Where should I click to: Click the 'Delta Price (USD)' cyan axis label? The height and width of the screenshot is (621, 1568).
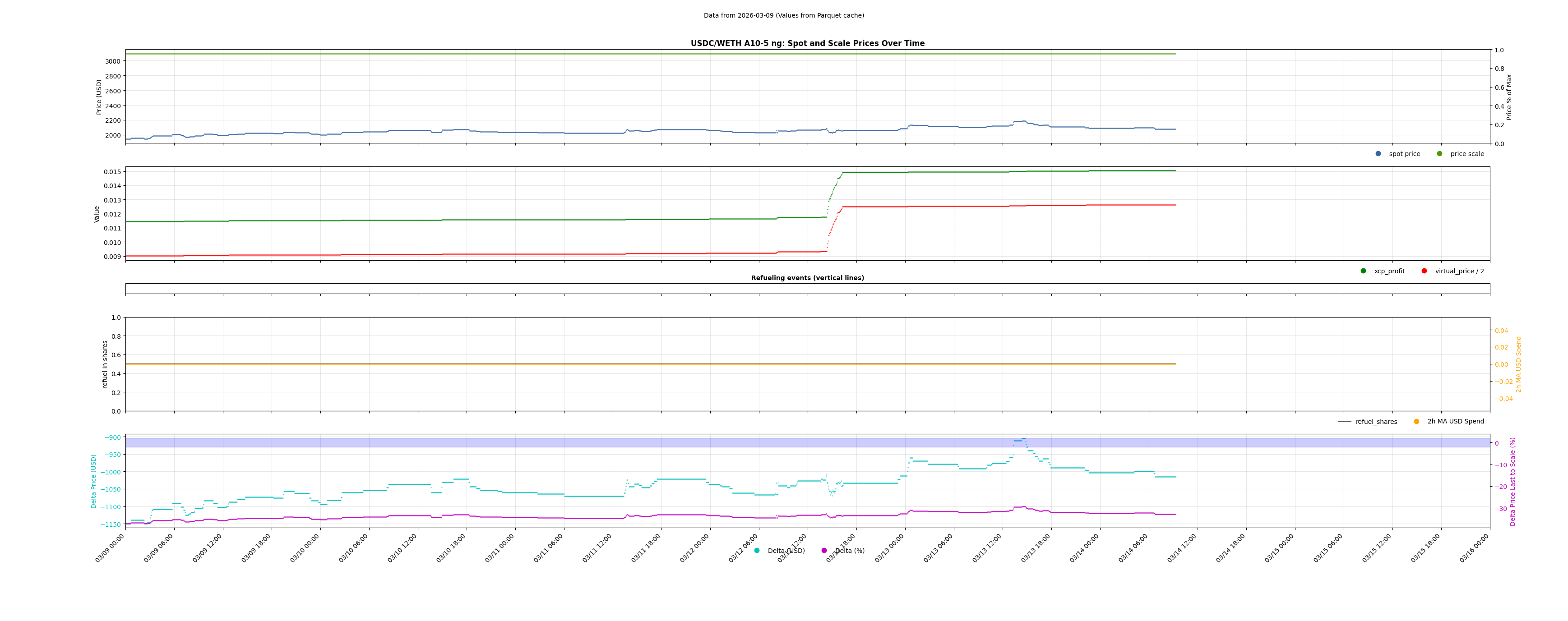point(94,481)
